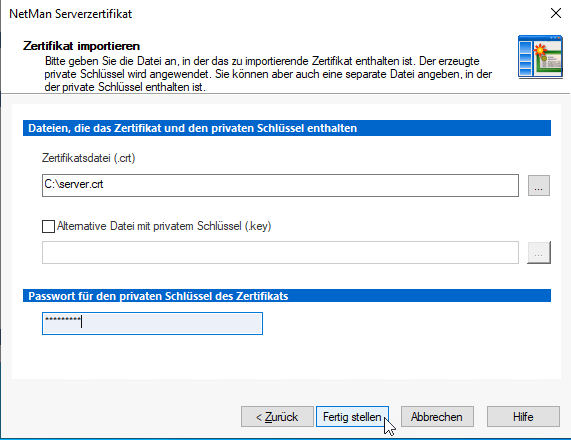Focus the private key password field

(x=152, y=323)
